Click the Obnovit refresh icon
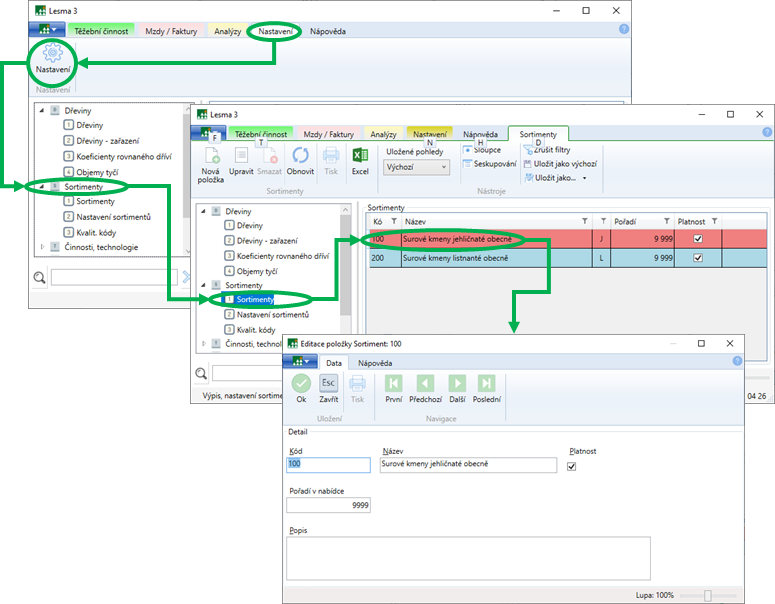 (300, 155)
